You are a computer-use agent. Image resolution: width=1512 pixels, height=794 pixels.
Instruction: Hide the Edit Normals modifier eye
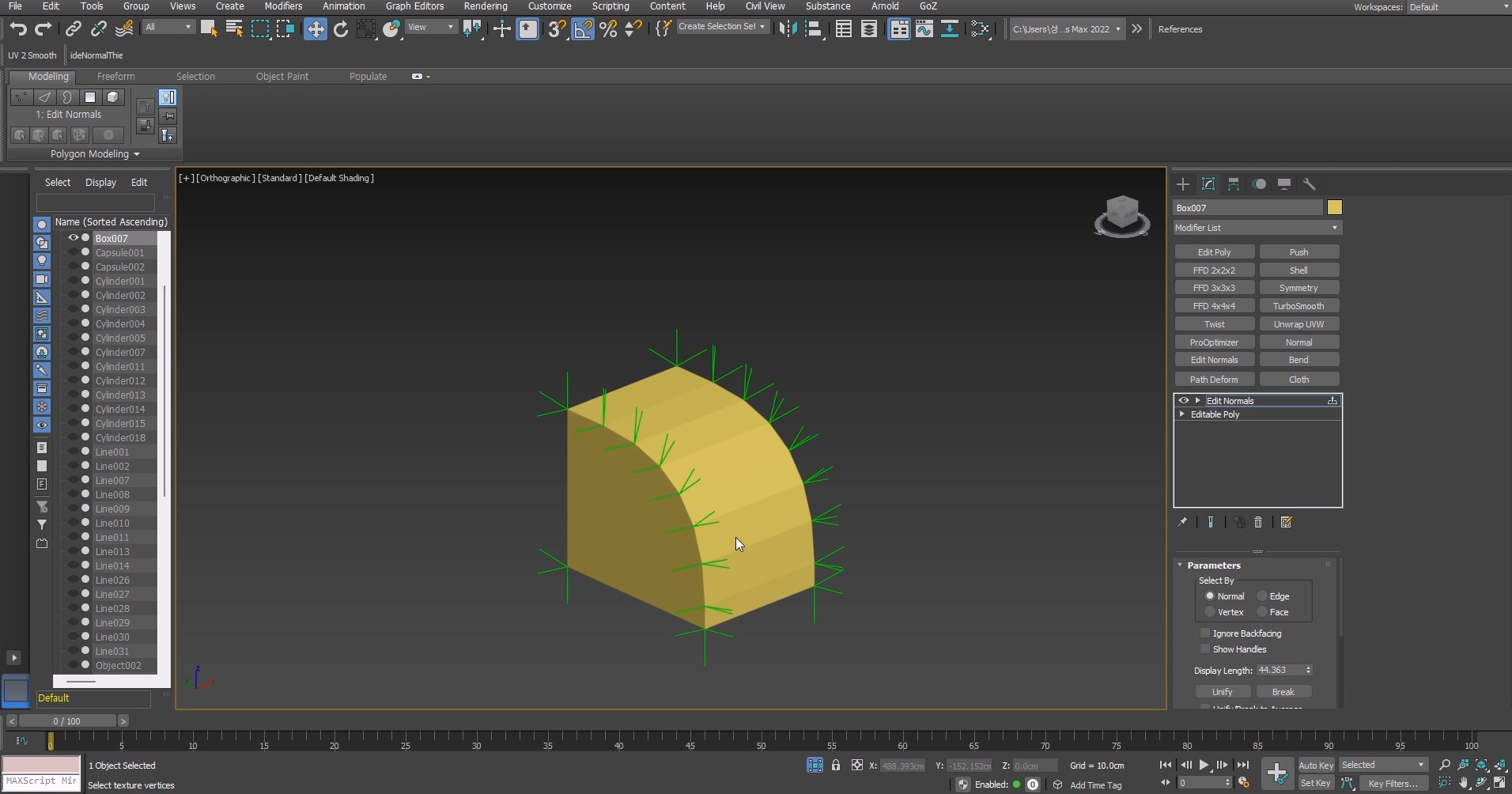click(x=1184, y=401)
